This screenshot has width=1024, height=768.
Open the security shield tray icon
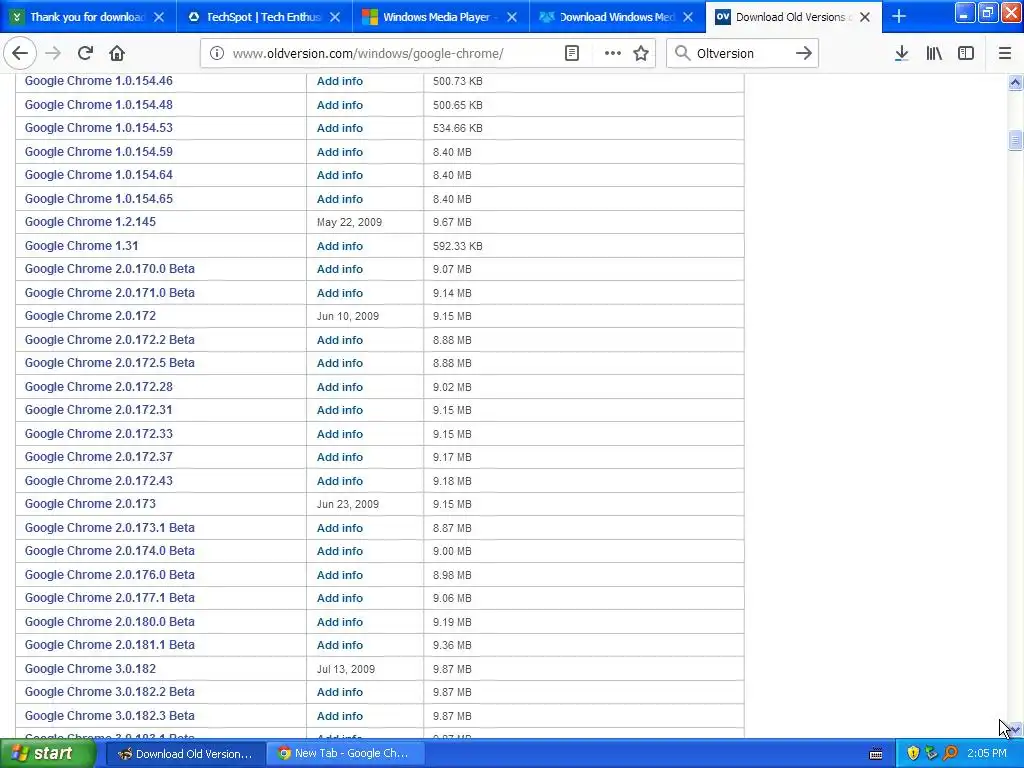913,754
